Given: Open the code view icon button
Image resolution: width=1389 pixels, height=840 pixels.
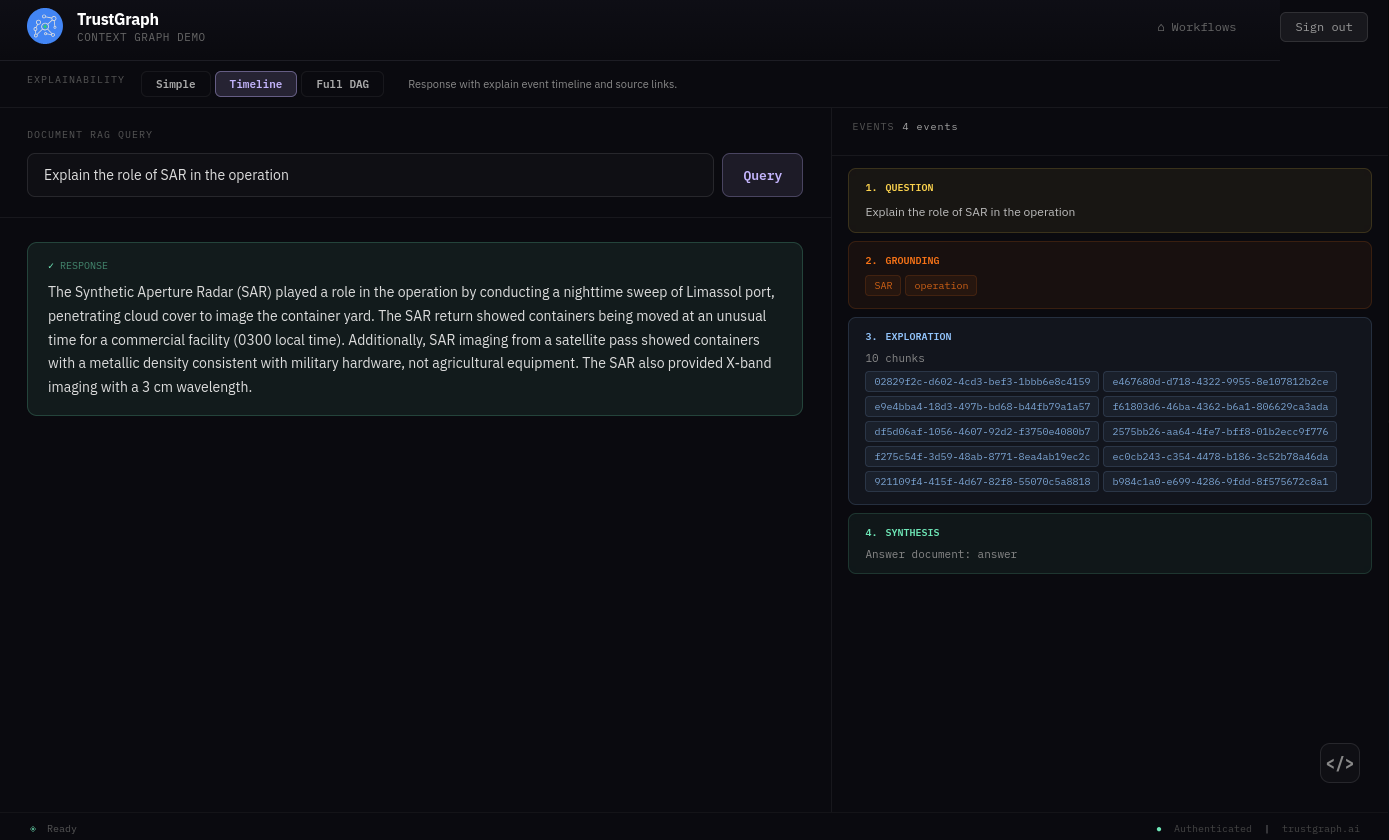Looking at the screenshot, I should tap(1340, 763).
